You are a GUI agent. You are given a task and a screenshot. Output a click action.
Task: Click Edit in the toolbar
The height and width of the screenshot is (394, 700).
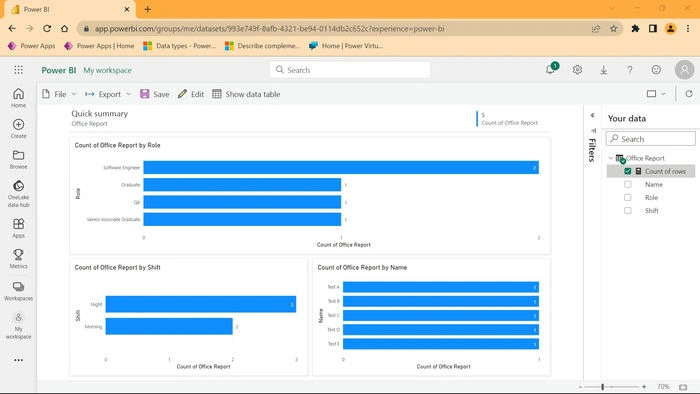[191, 94]
